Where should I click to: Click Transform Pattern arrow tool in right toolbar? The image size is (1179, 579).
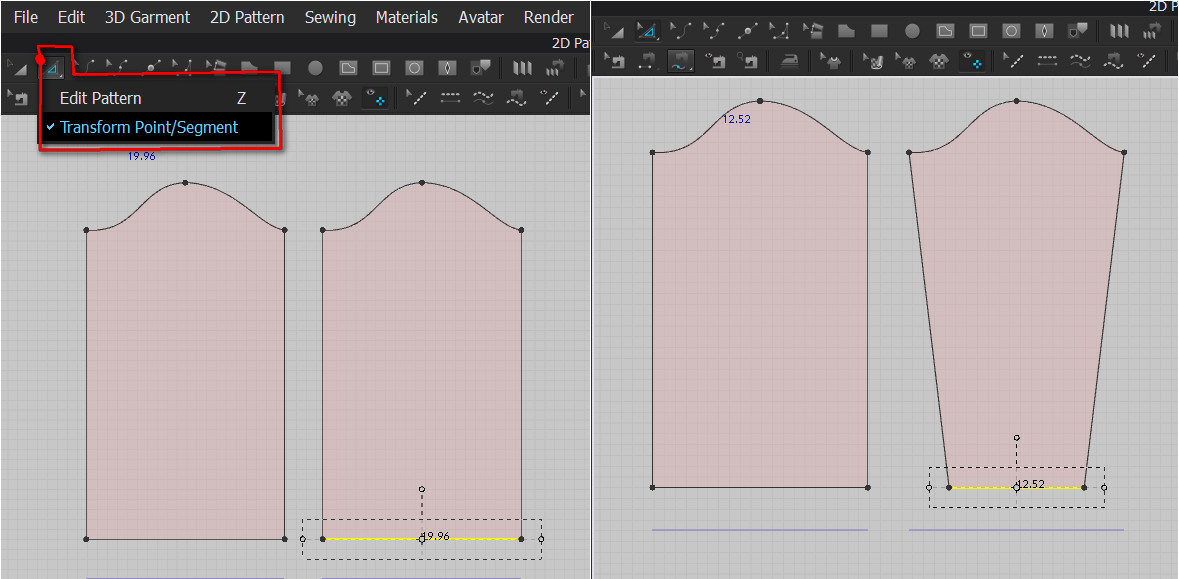point(615,32)
